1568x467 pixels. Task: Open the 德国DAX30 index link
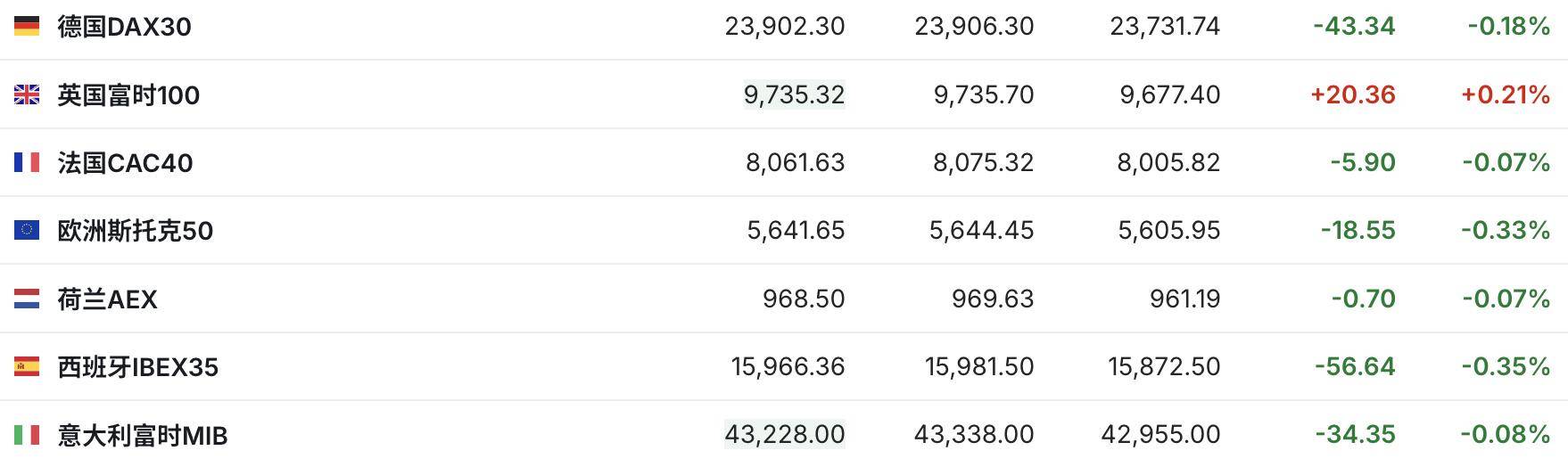(124, 27)
